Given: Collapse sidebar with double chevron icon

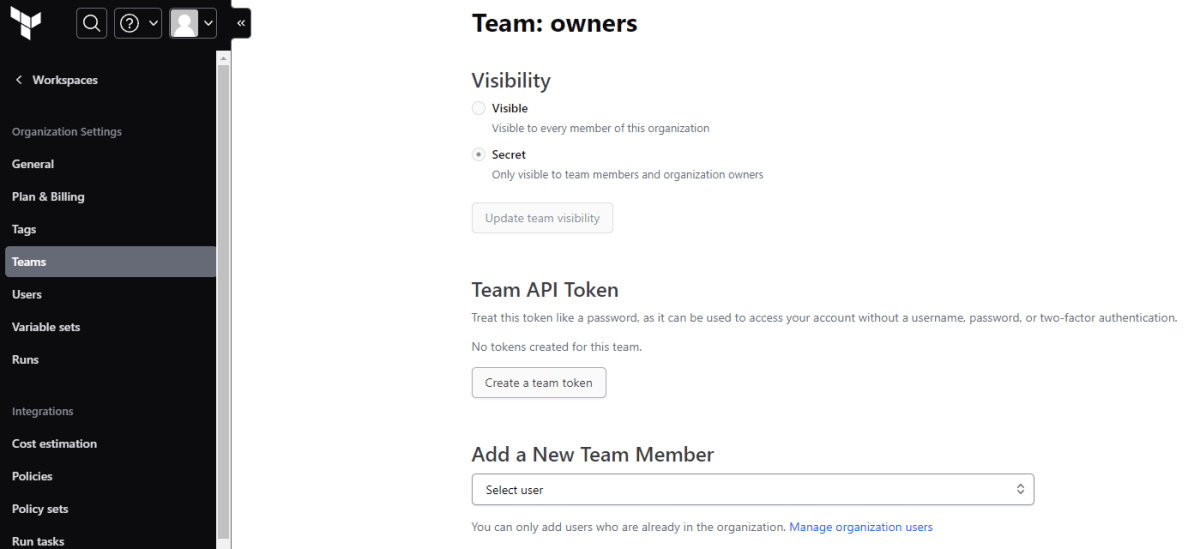Looking at the screenshot, I should [241, 23].
